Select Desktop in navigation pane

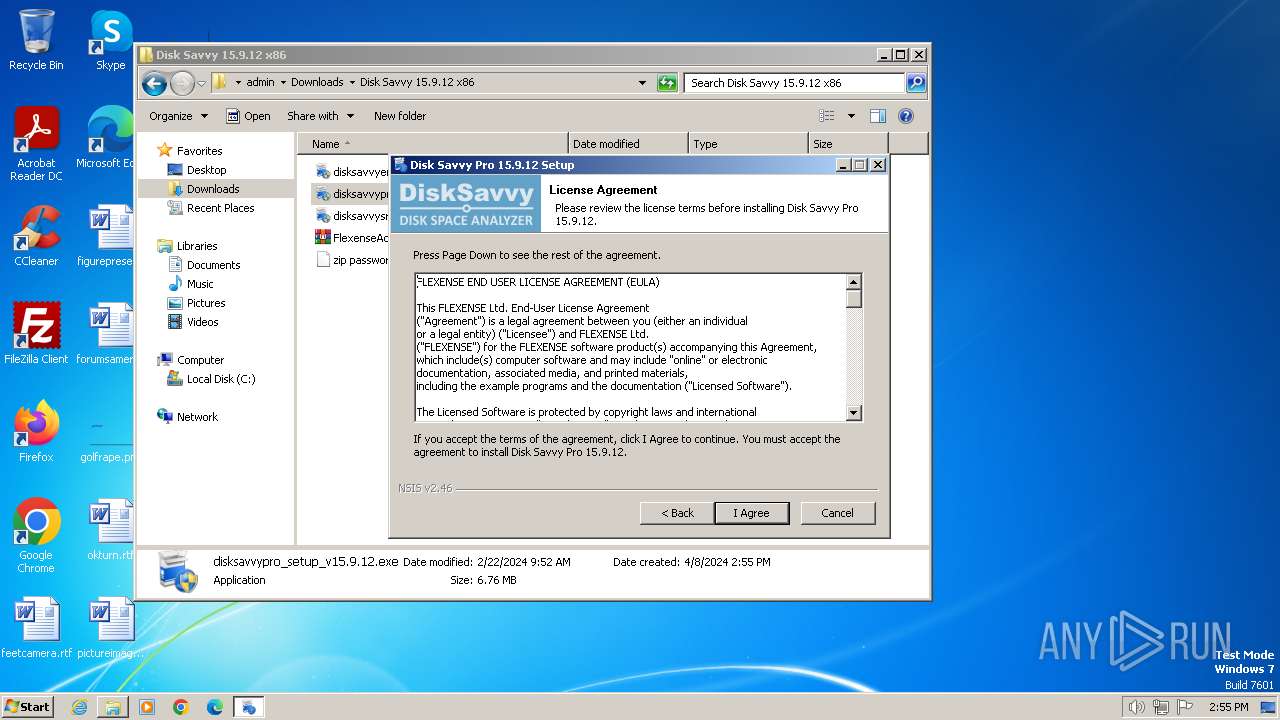coord(206,170)
